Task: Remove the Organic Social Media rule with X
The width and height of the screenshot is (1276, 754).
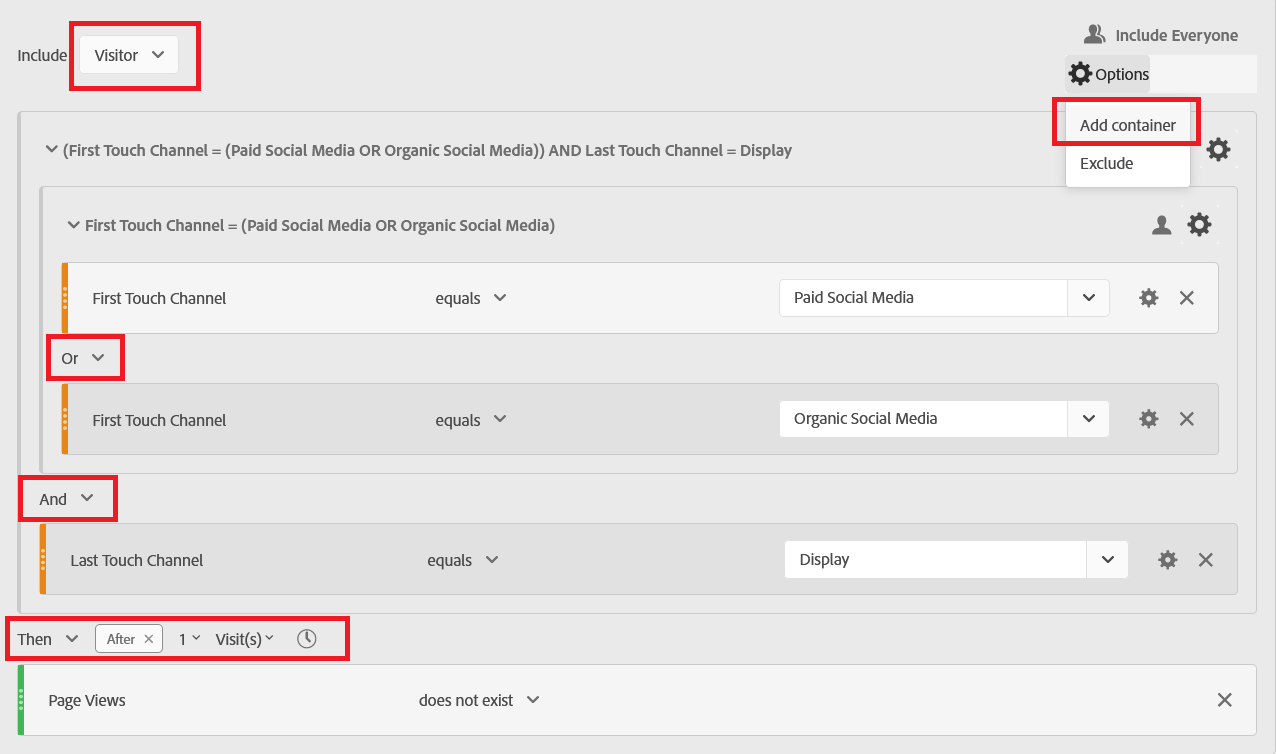Action: (1187, 418)
